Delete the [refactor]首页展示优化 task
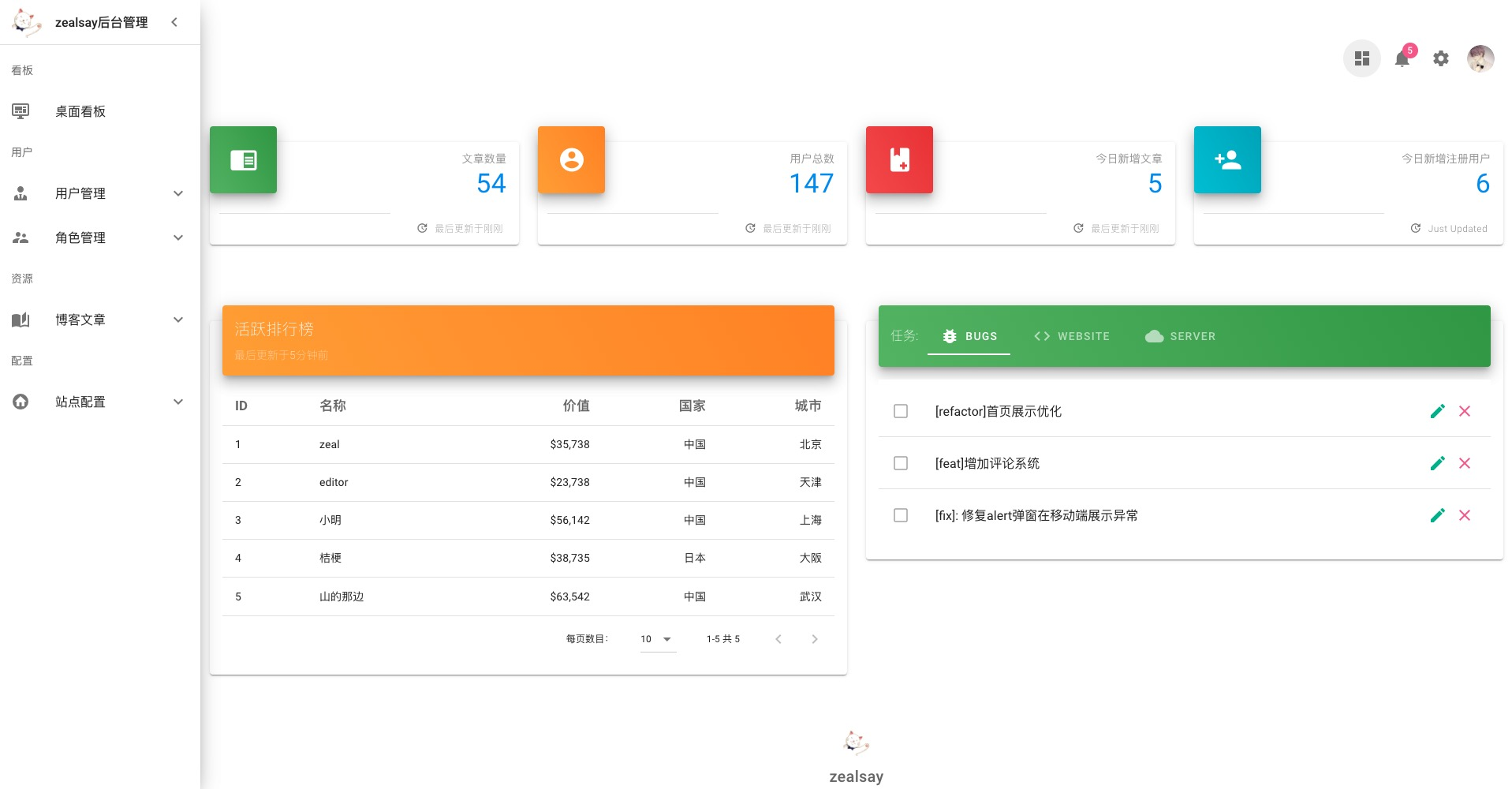Viewport: 1512px width, 789px height. 1465,411
